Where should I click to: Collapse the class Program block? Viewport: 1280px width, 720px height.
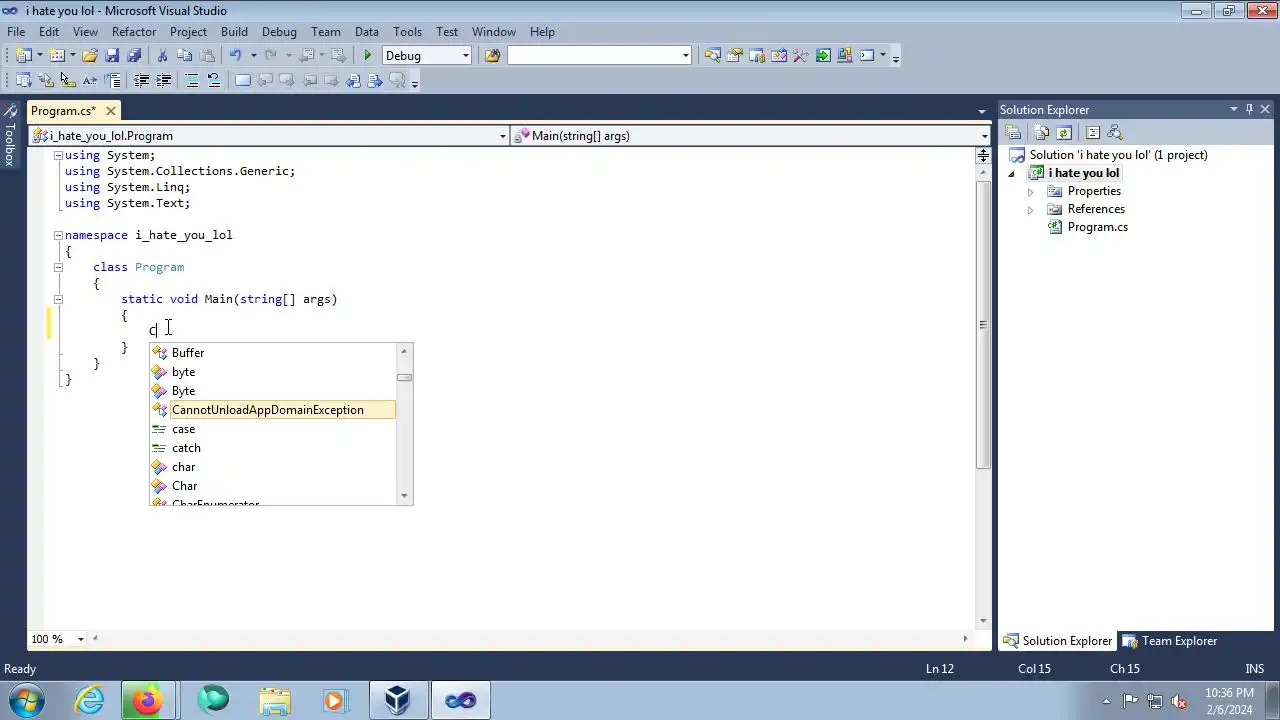tap(58, 267)
